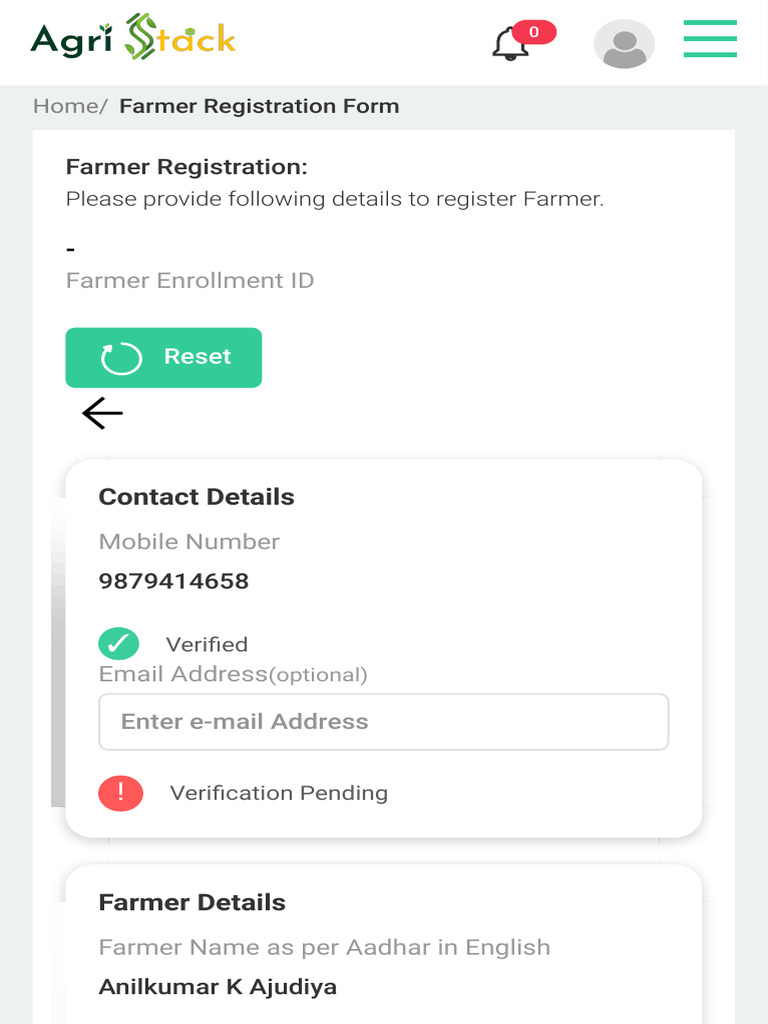Click the red notification count badge
This screenshot has width=768, height=1024.
pos(534,32)
